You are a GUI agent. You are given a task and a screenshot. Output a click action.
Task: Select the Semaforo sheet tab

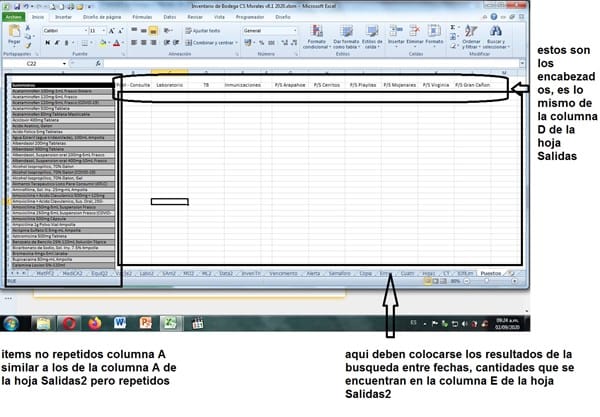339,273
